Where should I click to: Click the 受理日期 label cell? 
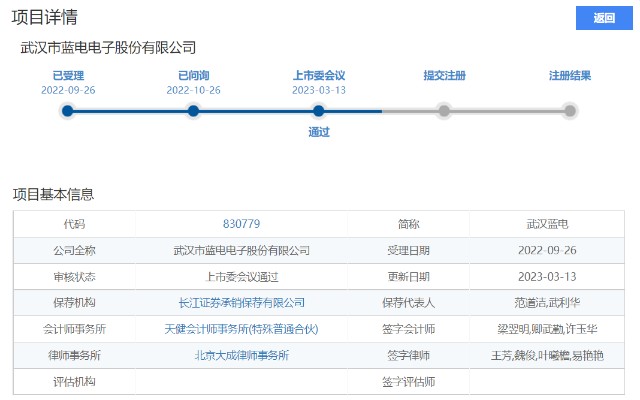click(x=408, y=250)
